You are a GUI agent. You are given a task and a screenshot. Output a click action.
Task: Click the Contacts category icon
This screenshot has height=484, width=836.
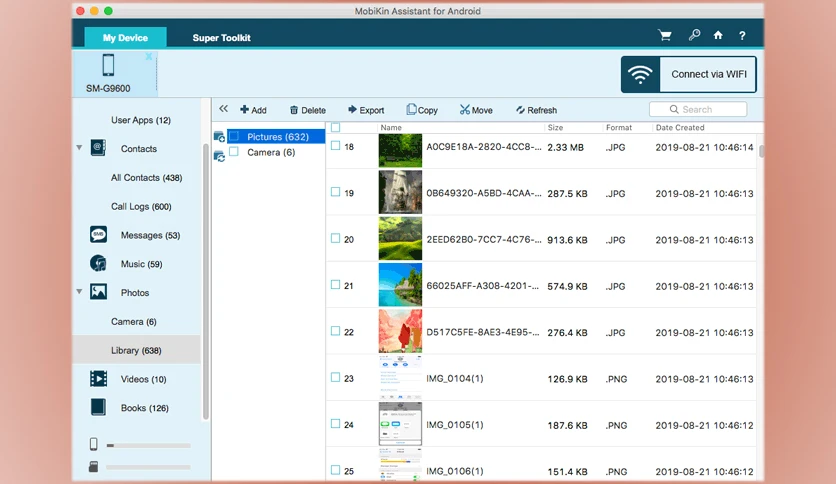point(98,148)
